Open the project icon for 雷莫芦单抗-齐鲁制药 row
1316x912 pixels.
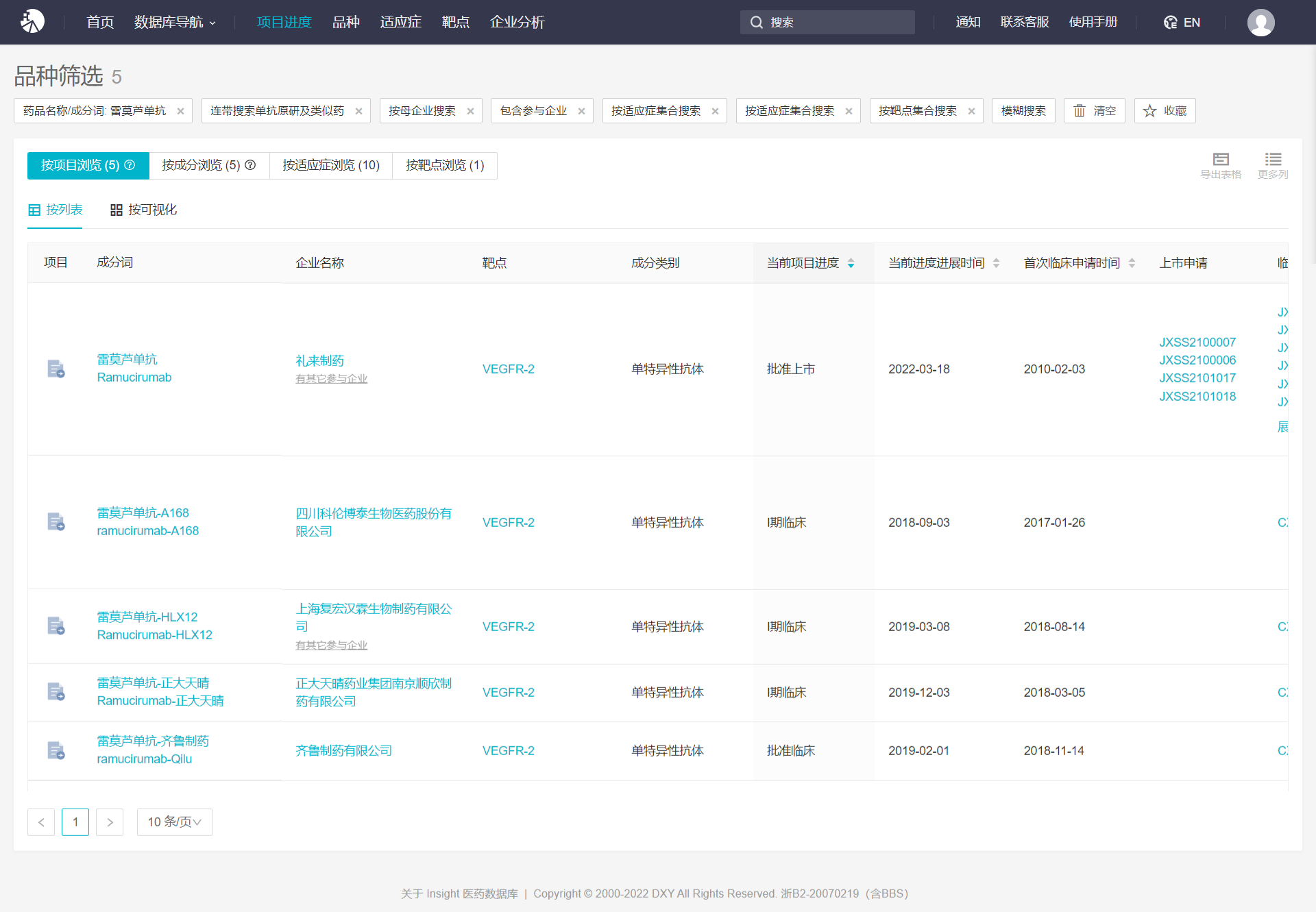(56, 750)
